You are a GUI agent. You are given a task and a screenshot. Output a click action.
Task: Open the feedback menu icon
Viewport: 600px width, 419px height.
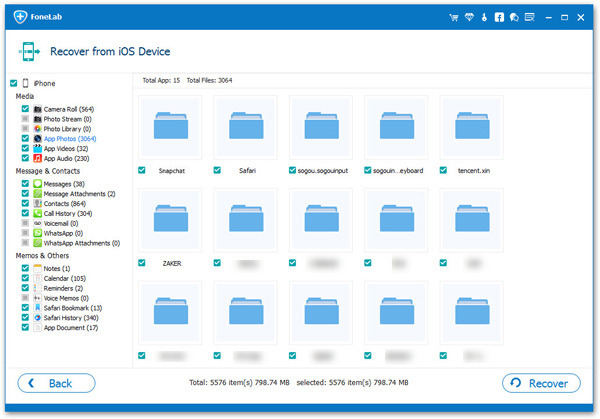click(x=530, y=17)
